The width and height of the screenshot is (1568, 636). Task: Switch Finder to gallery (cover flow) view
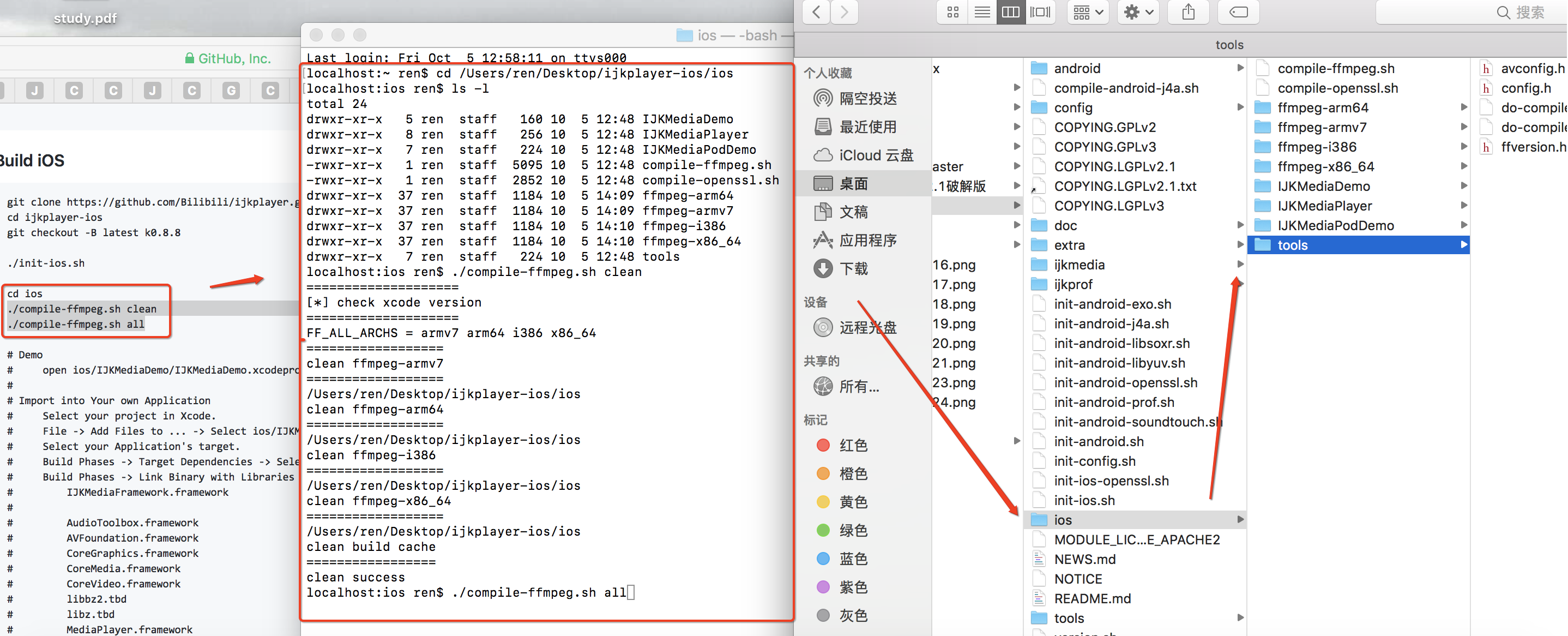[x=1040, y=12]
